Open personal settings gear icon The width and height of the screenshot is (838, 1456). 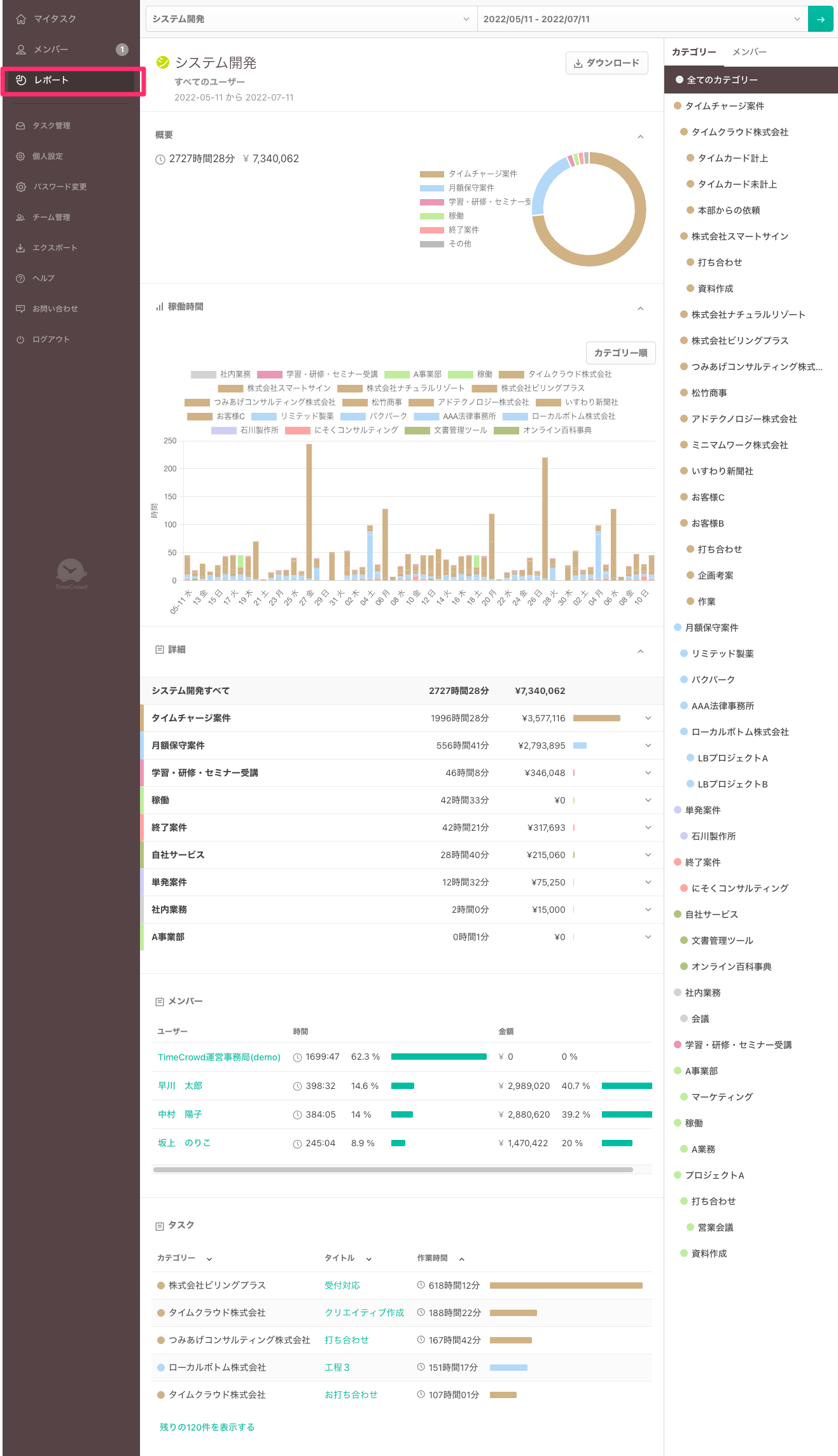click(20, 156)
